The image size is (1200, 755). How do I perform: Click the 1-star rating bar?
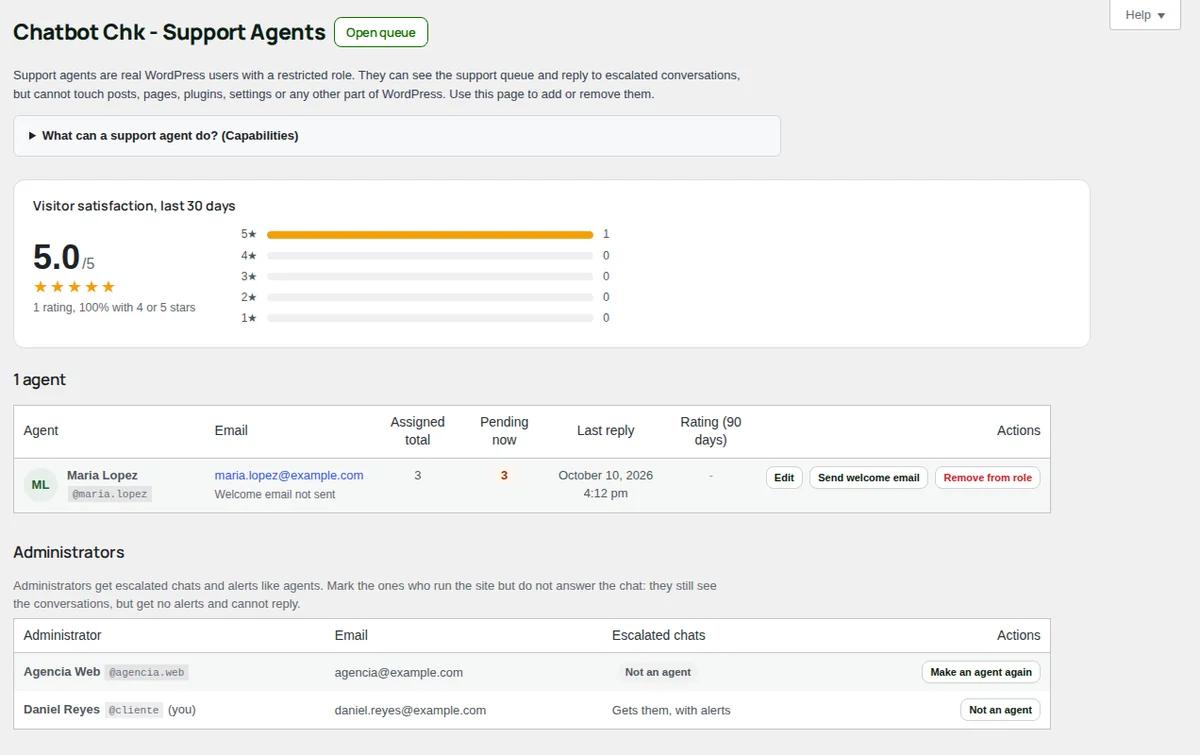[430, 318]
